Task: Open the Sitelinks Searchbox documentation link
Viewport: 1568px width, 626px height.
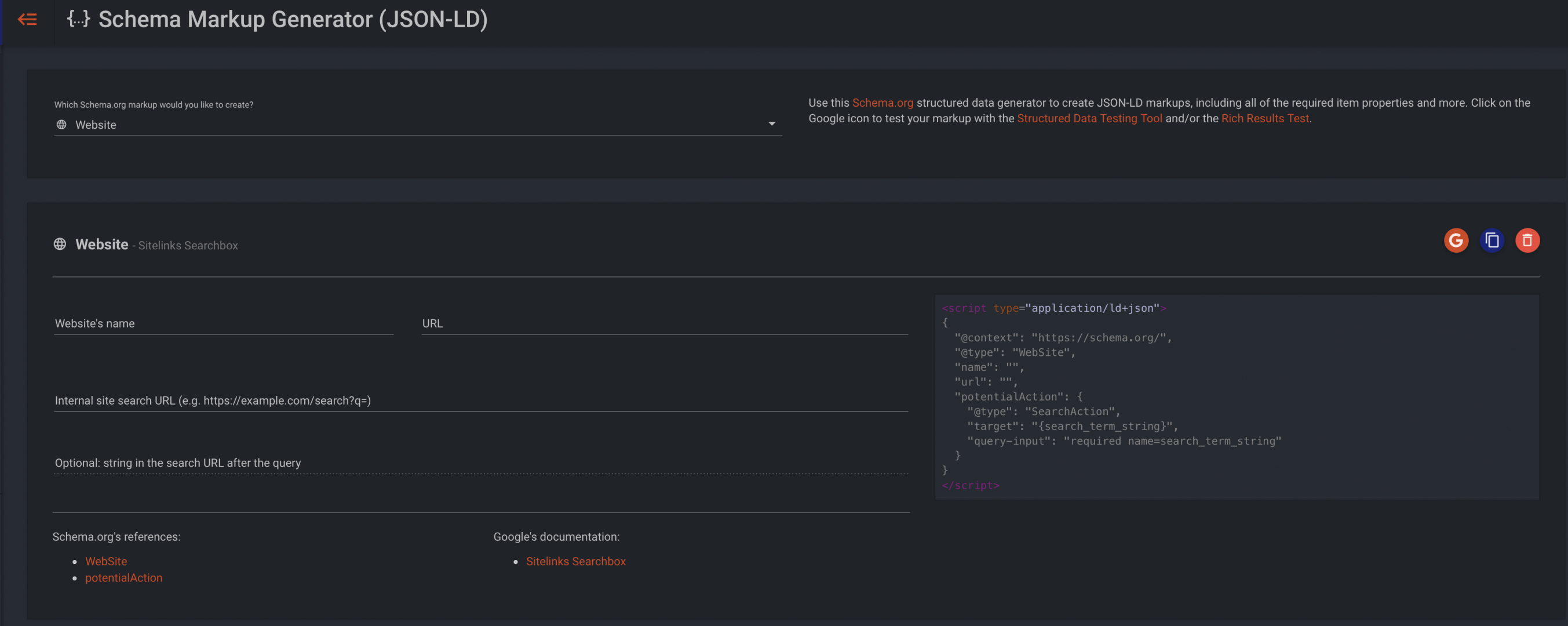Action: click(575, 561)
